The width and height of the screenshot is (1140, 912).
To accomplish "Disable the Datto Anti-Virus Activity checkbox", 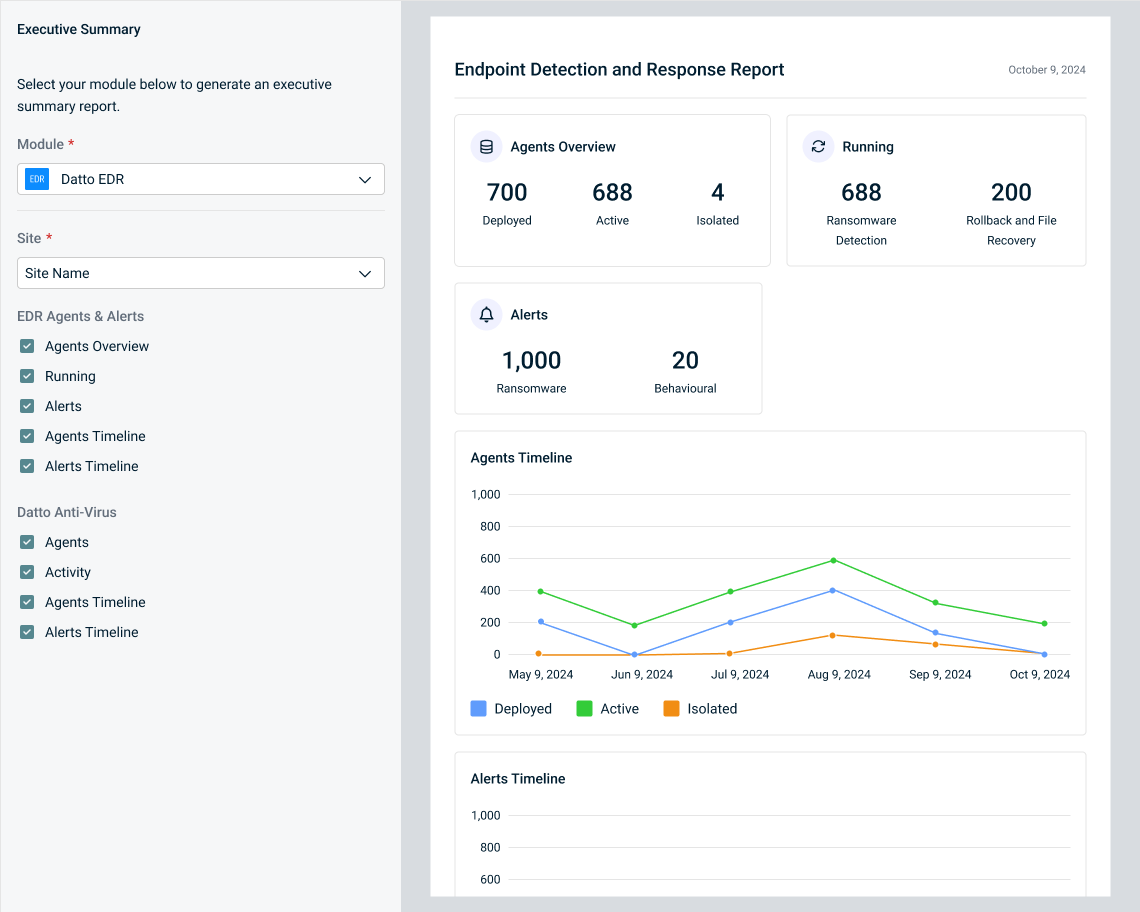I will (x=27, y=572).
